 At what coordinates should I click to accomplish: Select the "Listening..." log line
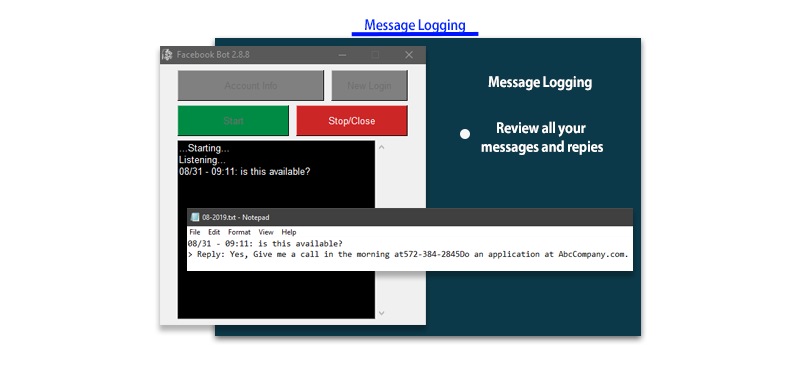click(202, 160)
